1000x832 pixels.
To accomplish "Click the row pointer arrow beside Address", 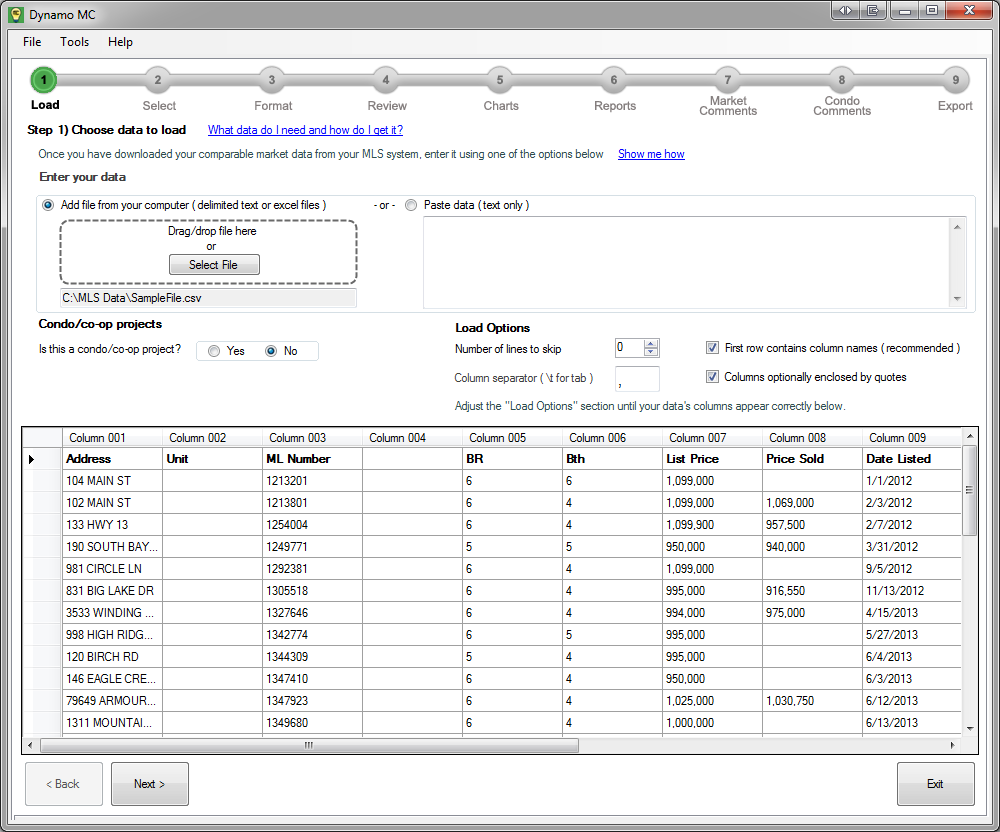I will 31,459.
